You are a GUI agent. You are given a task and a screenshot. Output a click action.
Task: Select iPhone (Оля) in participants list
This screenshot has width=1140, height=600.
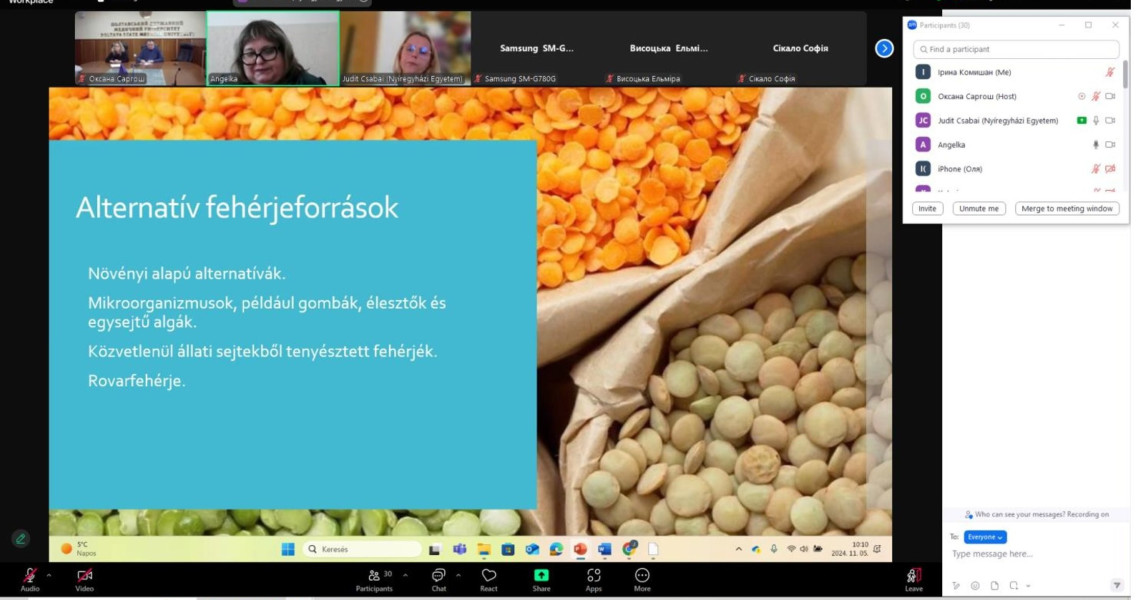tap(1015, 169)
